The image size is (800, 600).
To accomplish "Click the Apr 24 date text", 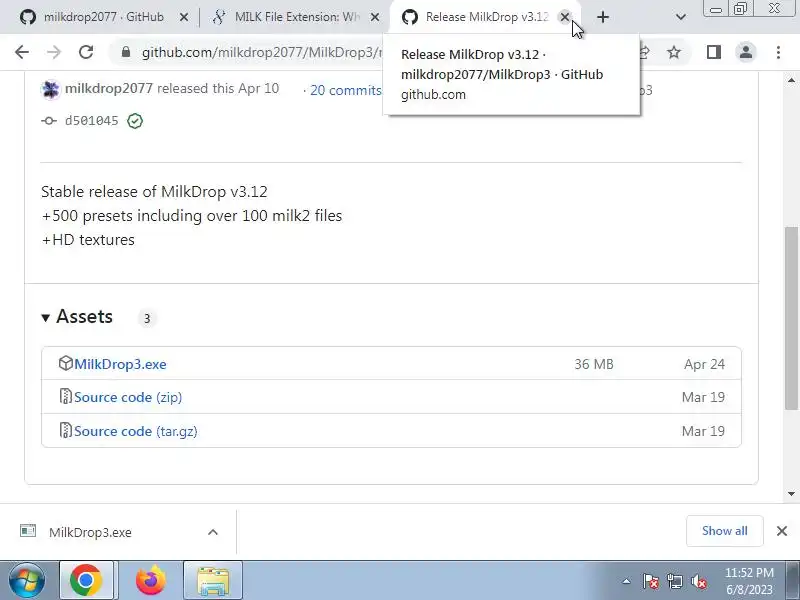I will [704, 364].
